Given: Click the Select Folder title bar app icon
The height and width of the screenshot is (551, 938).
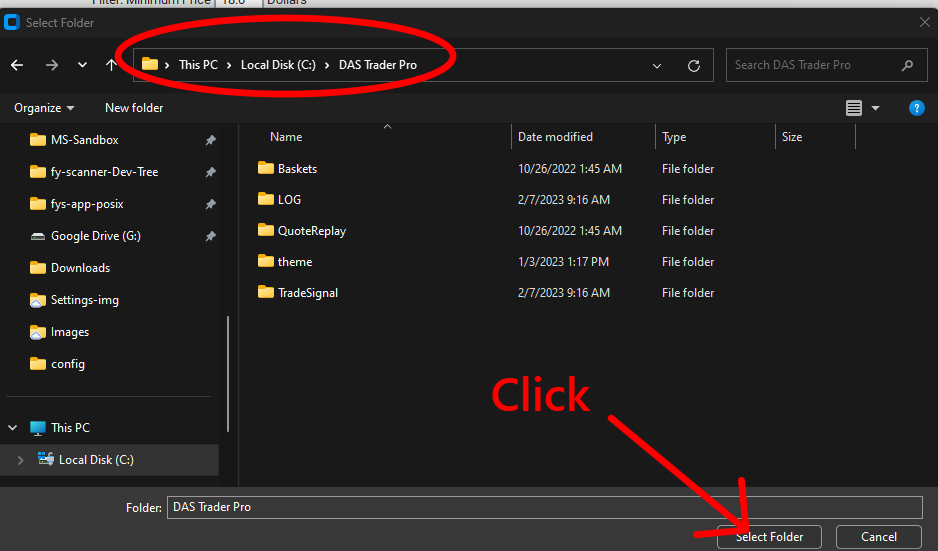Looking at the screenshot, I should click(12, 23).
